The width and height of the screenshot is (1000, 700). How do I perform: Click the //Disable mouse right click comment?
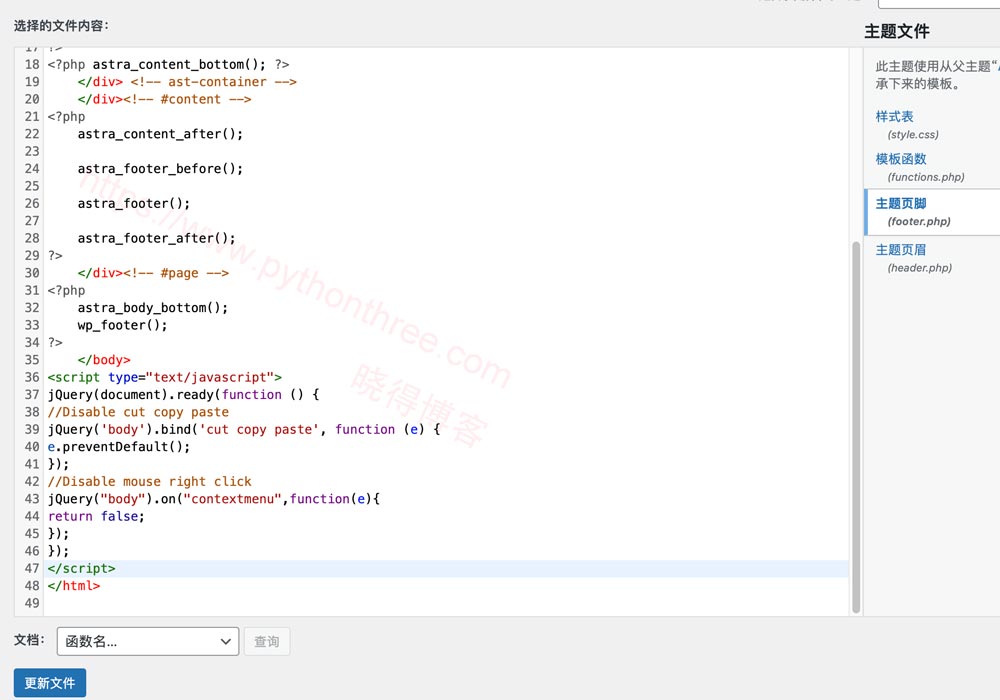(150, 481)
